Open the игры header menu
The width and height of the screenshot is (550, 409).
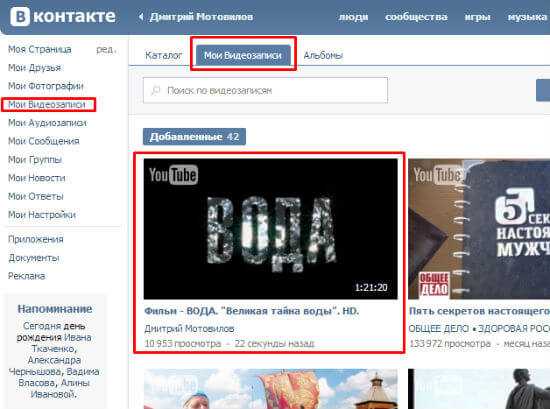point(477,16)
